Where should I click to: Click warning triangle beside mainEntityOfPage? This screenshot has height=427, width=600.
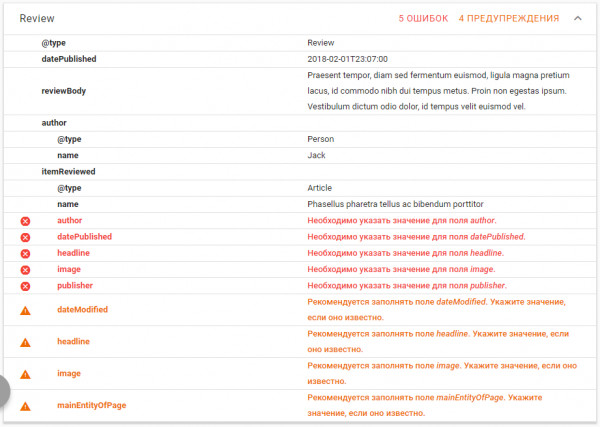[25, 406]
